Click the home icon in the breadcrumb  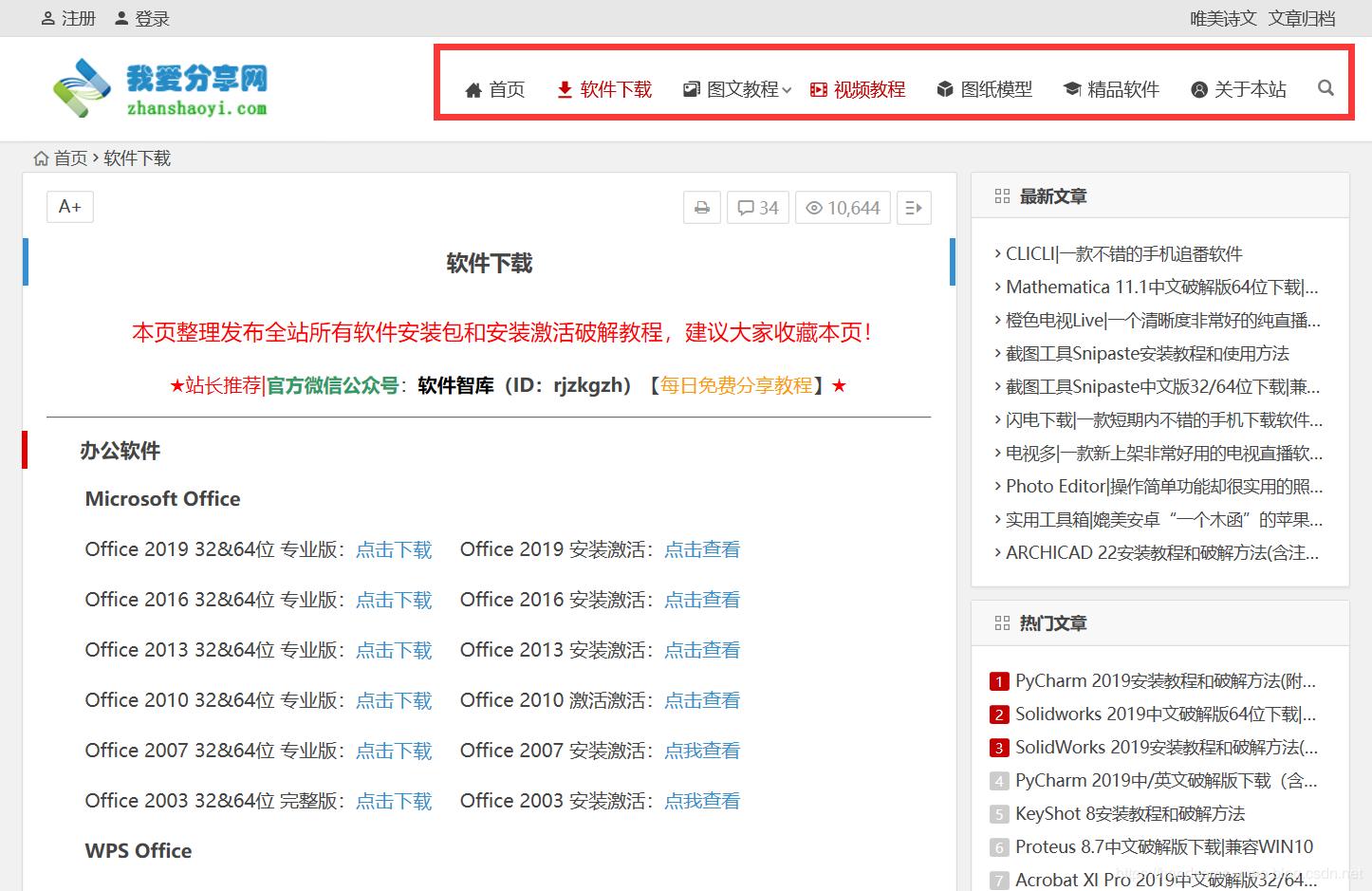click(41, 158)
